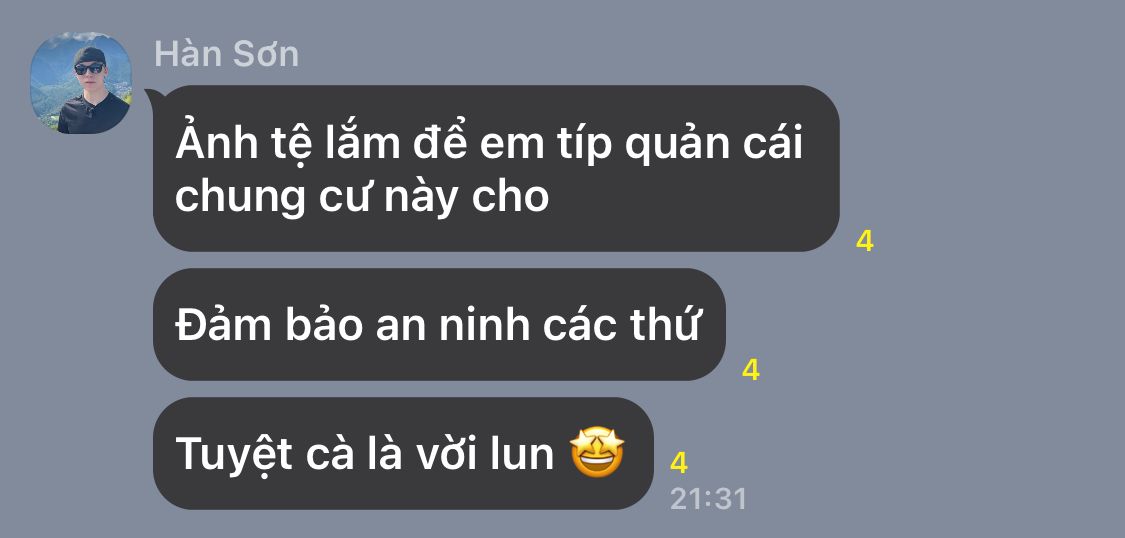The height and width of the screenshot is (538, 1125).
Task: Click the bubble tail next to the avatar
Action: point(153,98)
